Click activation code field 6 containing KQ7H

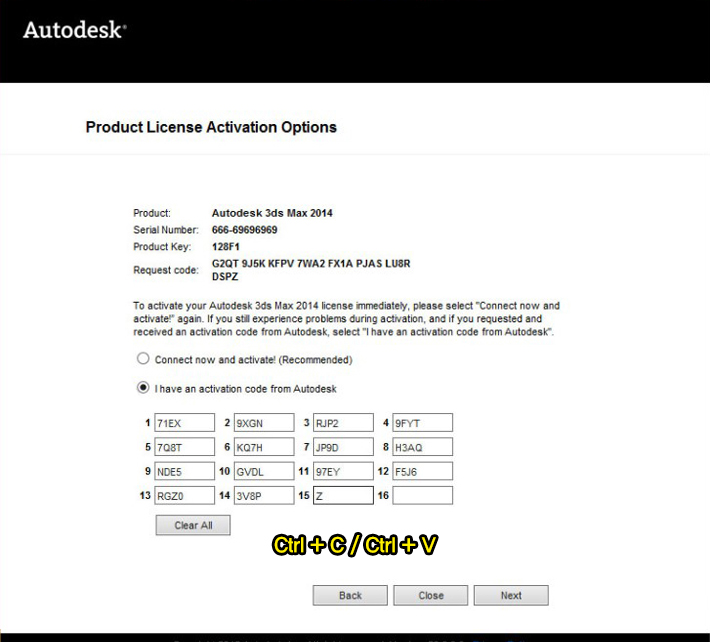264,447
